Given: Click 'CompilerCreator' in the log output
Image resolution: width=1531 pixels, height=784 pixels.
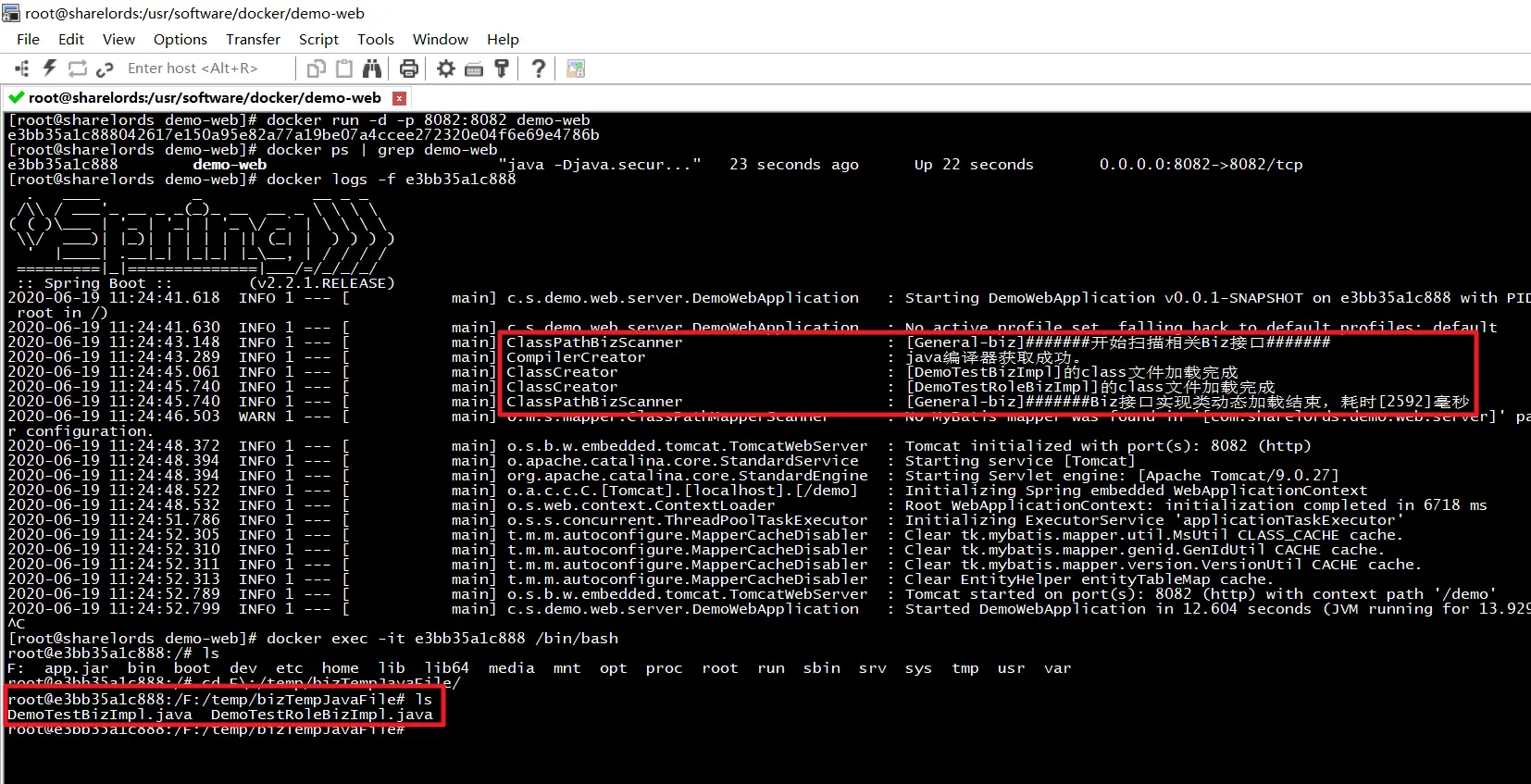Looking at the screenshot, I should [576, 357].
